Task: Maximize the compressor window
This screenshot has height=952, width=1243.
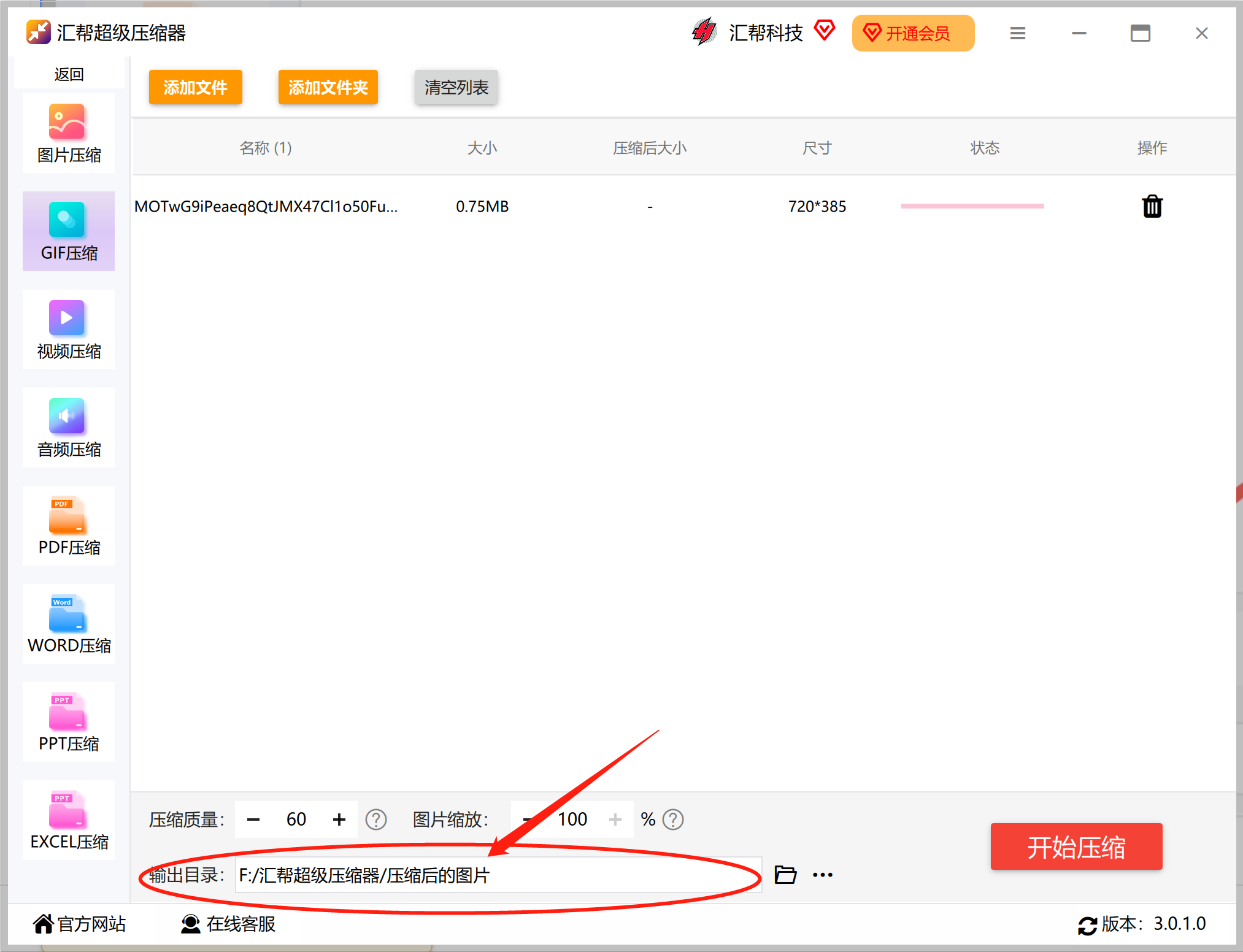Action: pos(1141,33)
